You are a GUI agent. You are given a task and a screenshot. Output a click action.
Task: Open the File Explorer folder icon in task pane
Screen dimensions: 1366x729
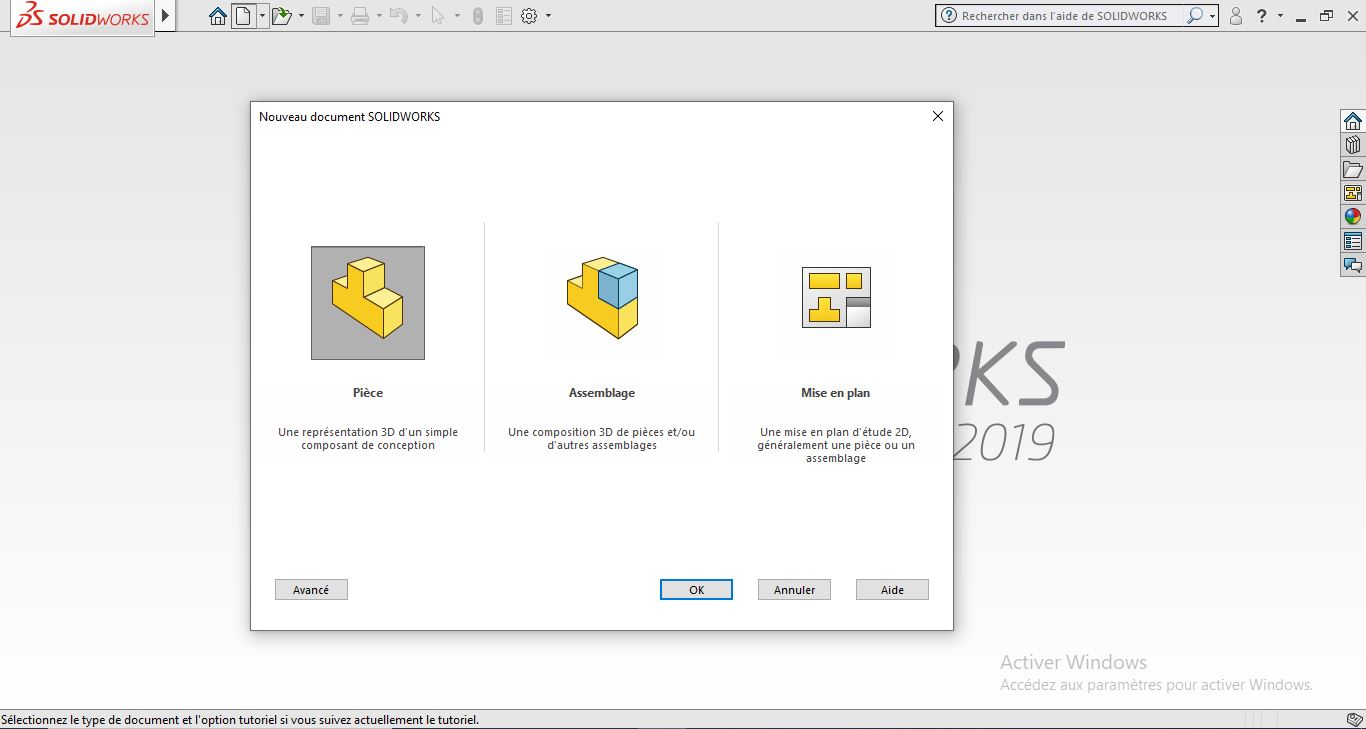point(1353,169)
